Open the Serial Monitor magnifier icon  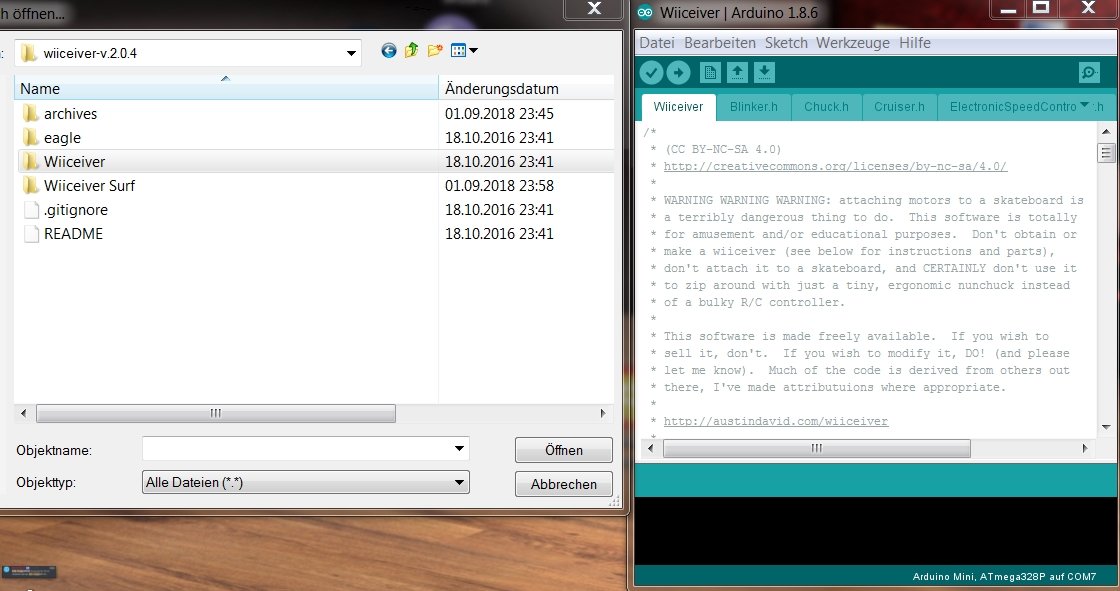click(x=1089, y=72)
